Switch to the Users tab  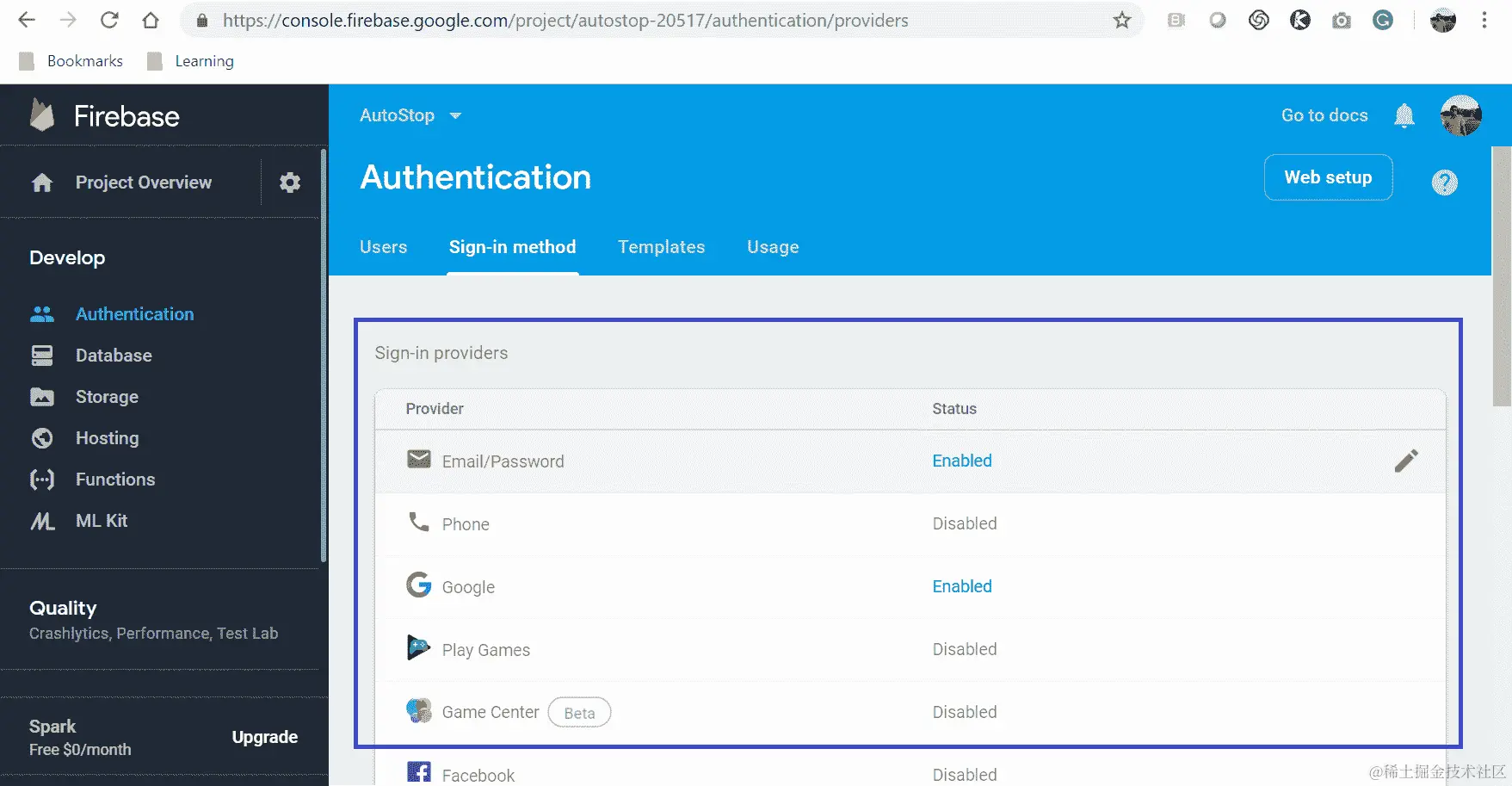coord(383,247)
